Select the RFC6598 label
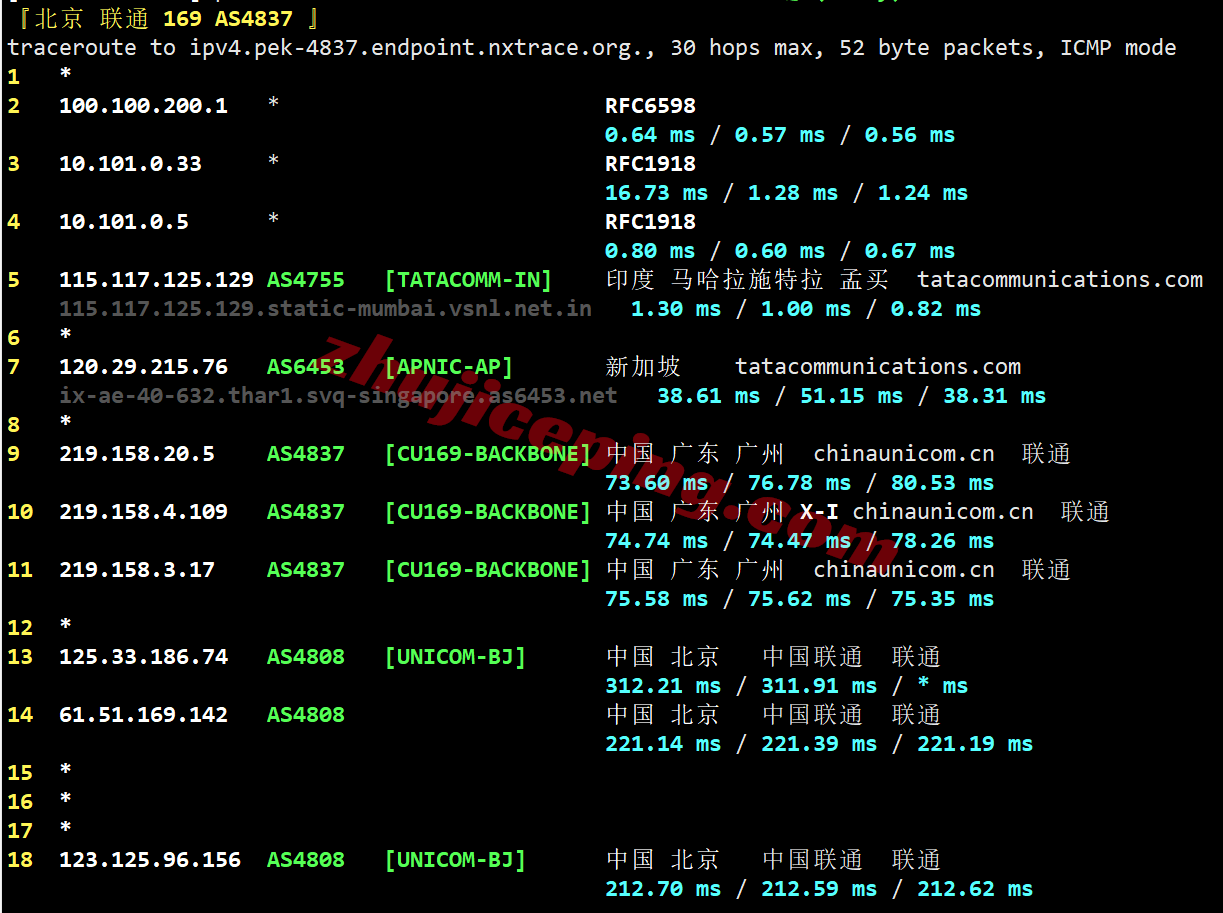 [650, 105]
